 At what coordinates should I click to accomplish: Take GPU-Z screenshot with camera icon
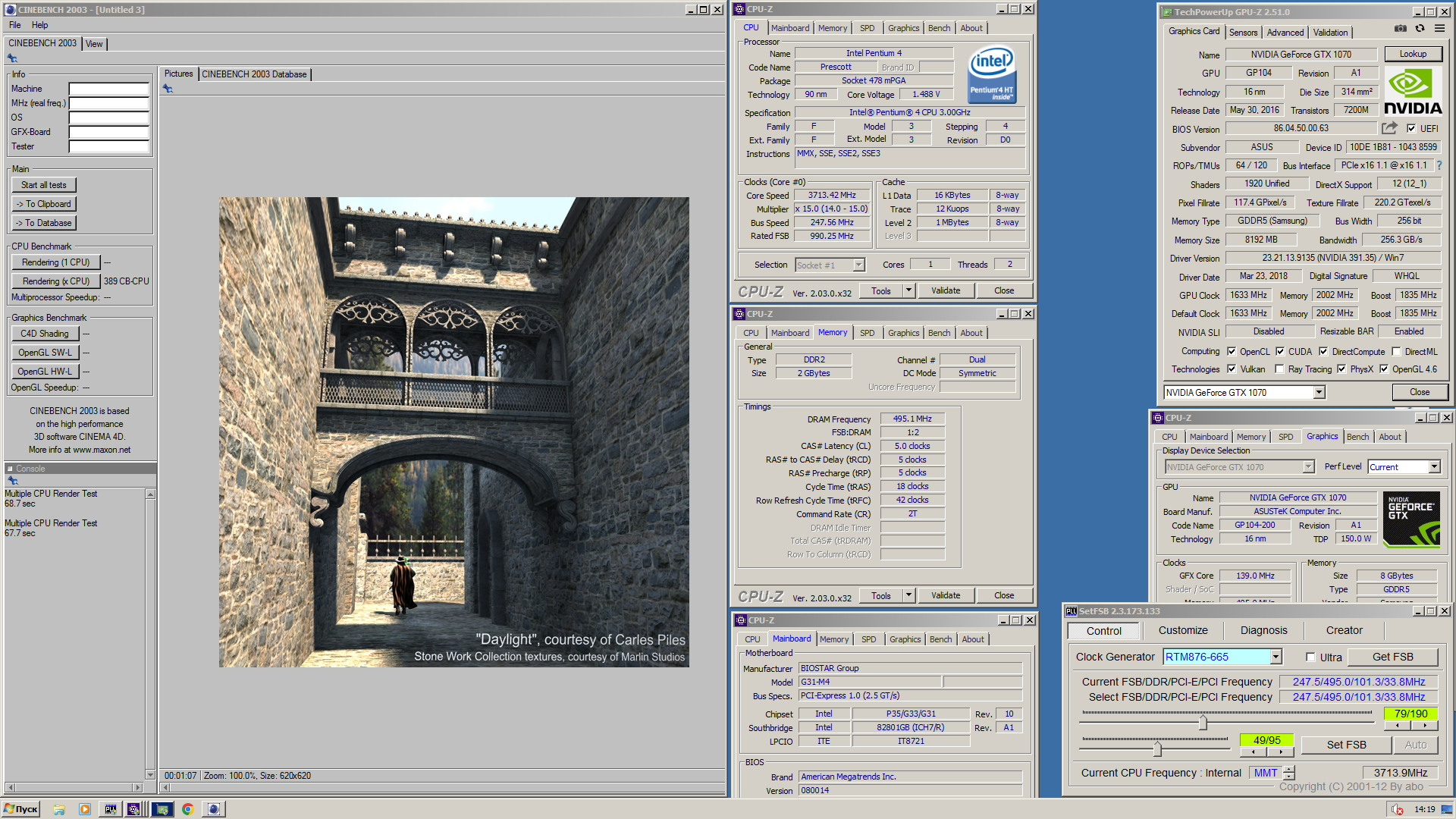[1400, 29]
